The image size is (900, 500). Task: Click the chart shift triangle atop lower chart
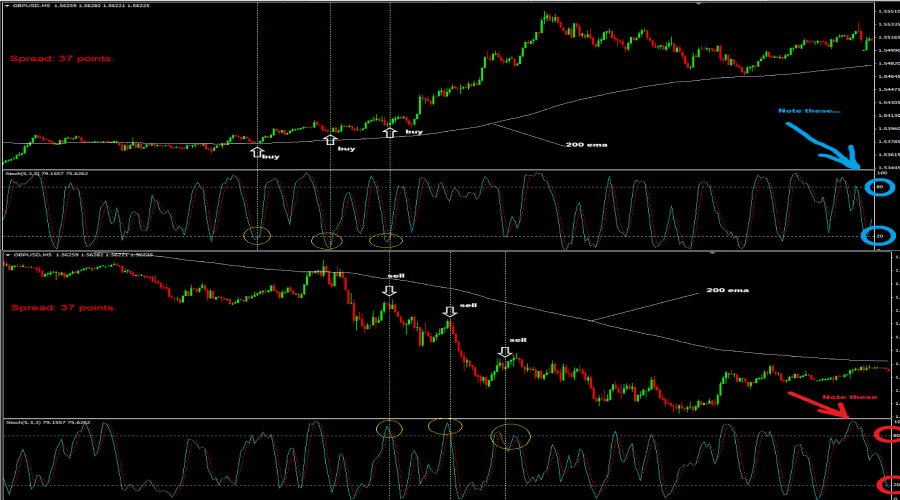point(712,252)
